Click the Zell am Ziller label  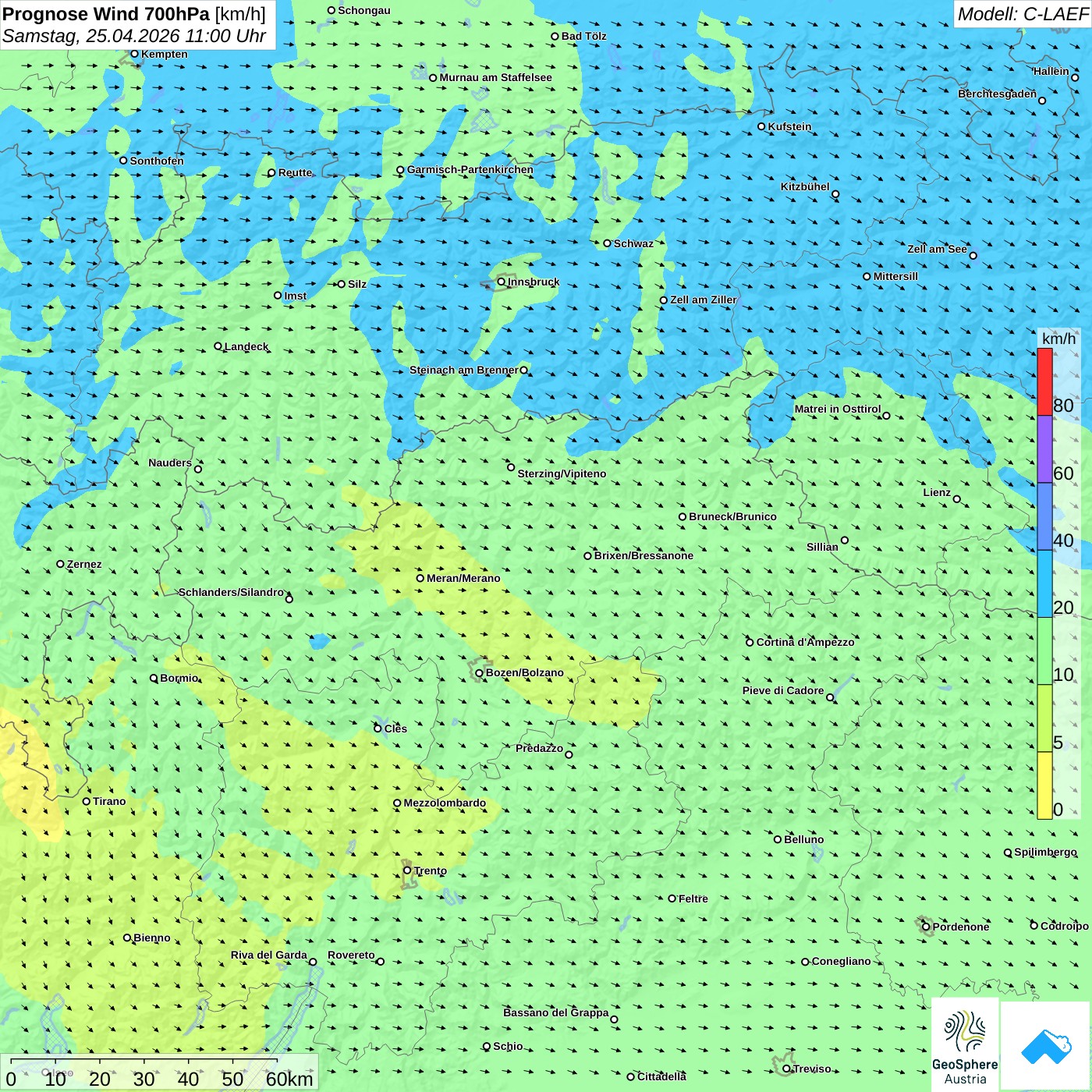click(704, 300)
